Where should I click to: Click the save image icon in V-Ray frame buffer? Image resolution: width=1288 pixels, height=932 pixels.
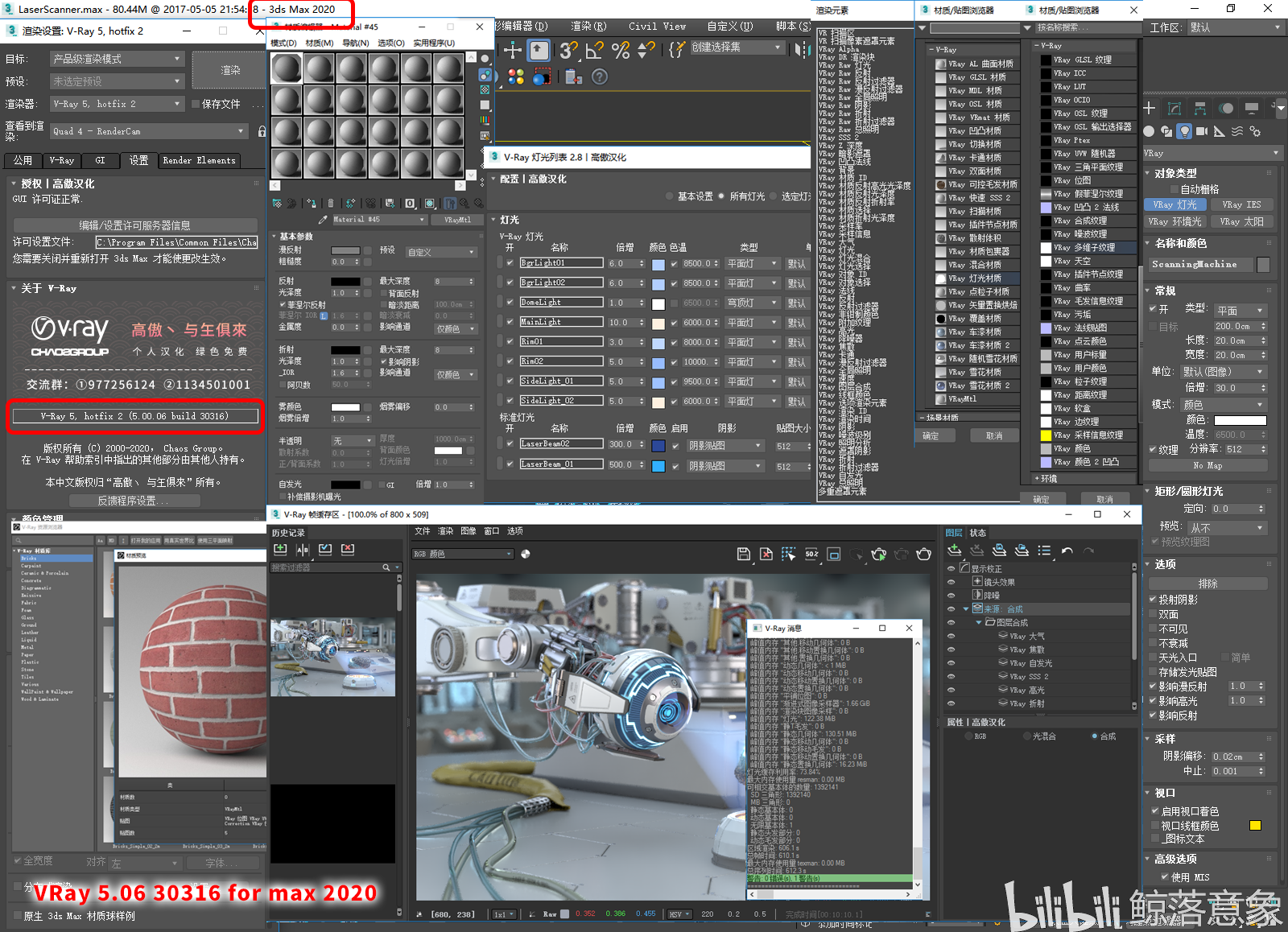pyautogui.click(x=744, y=554)
